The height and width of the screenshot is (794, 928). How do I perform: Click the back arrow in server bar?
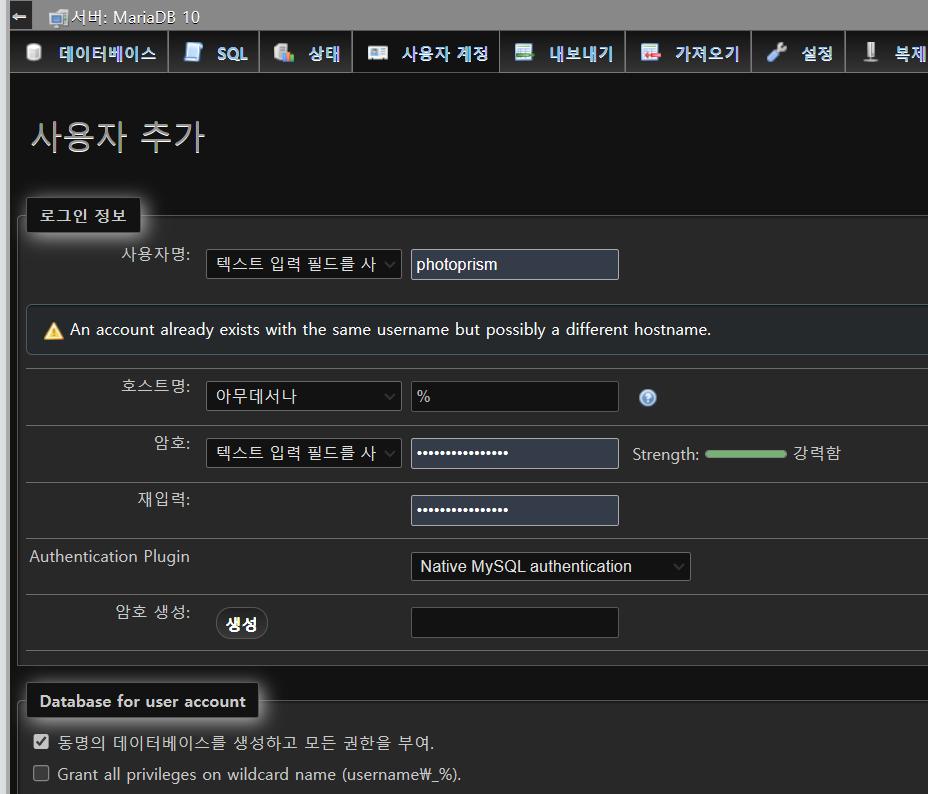tap(19, 17)
